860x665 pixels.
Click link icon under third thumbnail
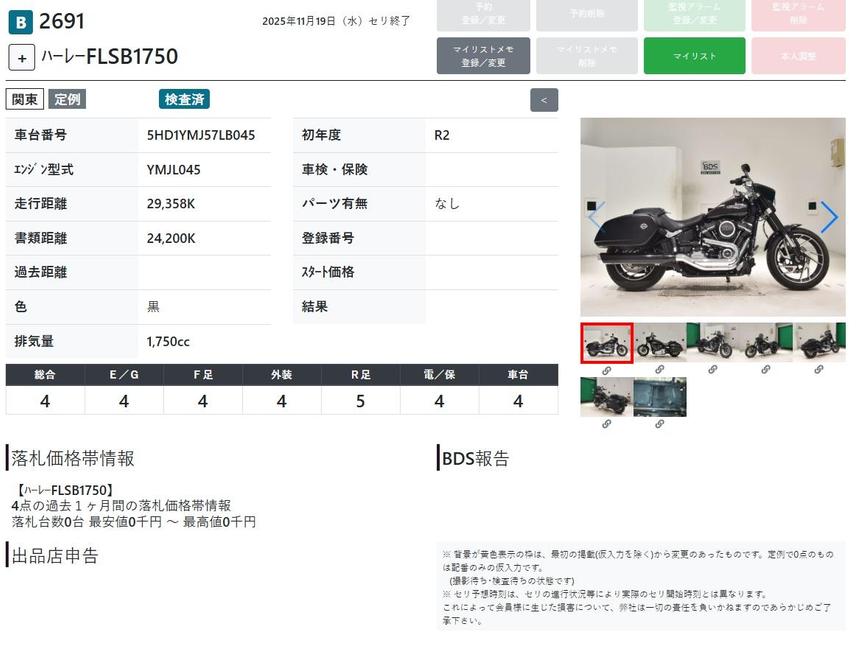click(713, 370)
